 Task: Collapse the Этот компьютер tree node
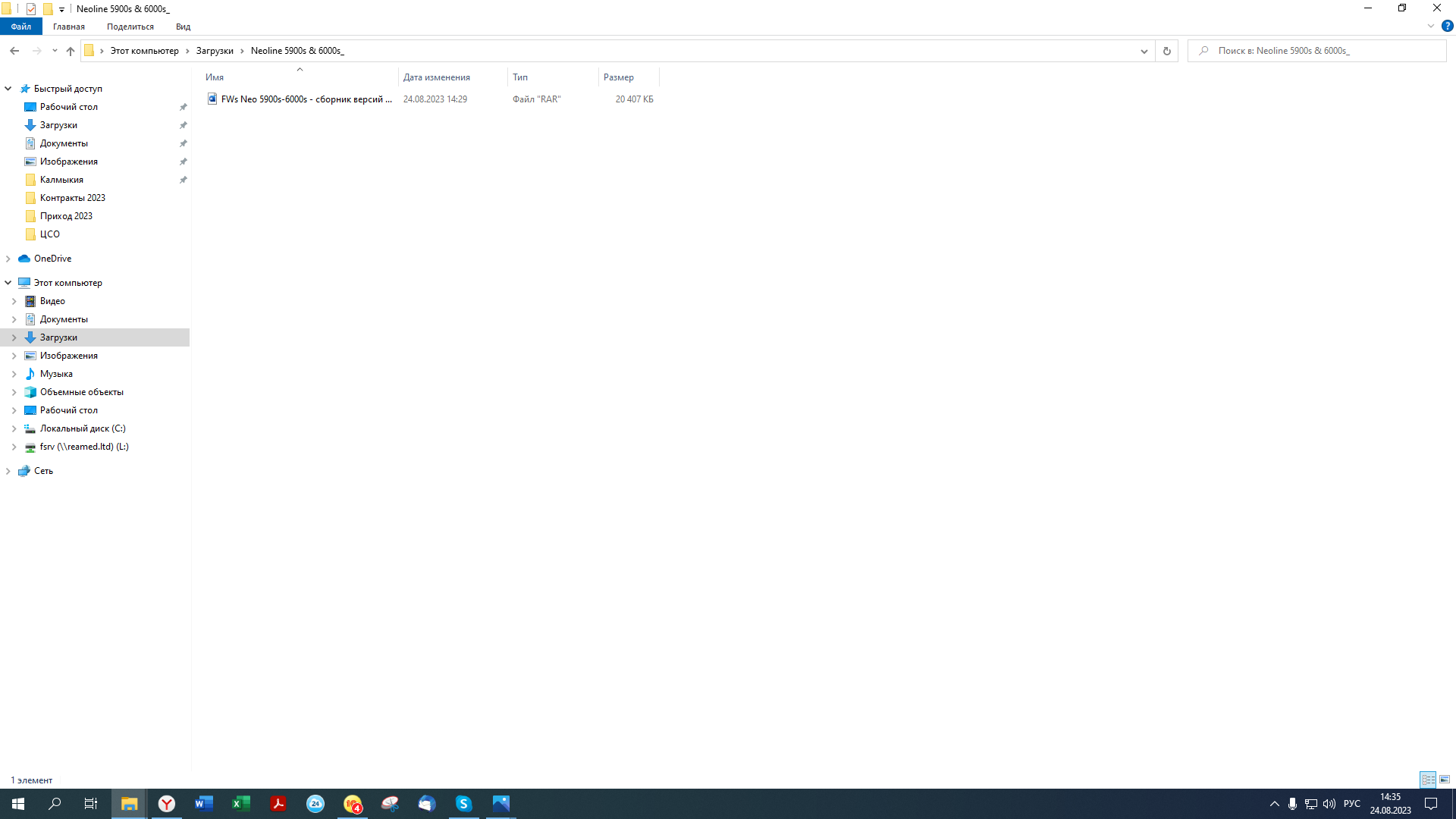(8, 283)
